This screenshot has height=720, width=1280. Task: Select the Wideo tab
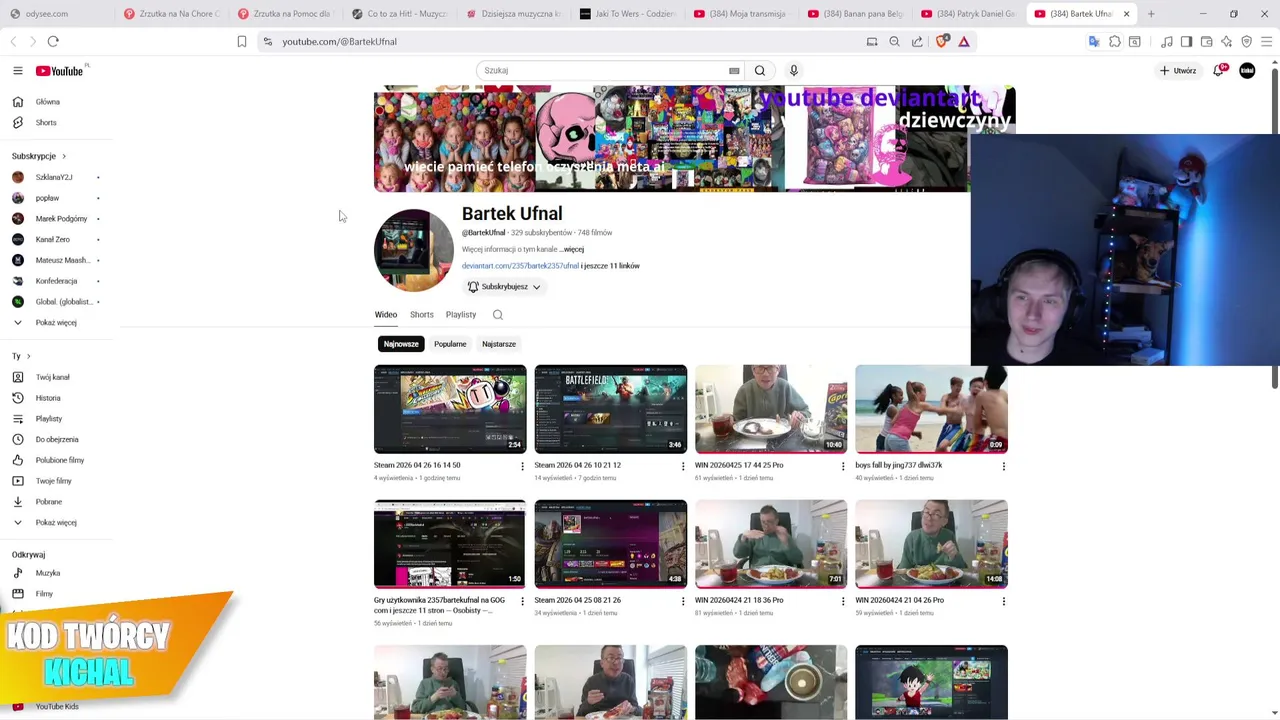coord(386,314)
